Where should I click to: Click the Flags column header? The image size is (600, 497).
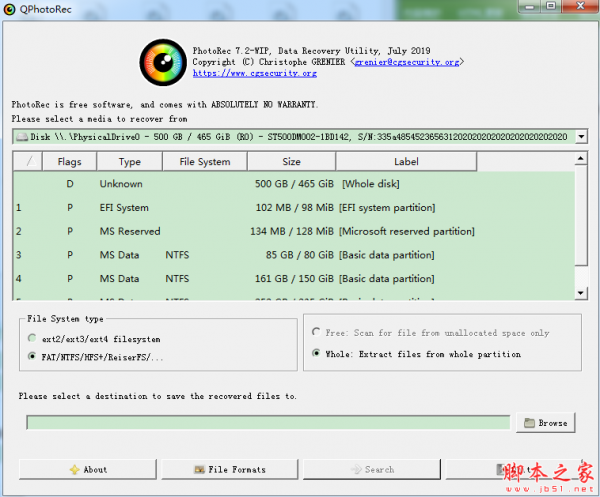pos(69,161)
